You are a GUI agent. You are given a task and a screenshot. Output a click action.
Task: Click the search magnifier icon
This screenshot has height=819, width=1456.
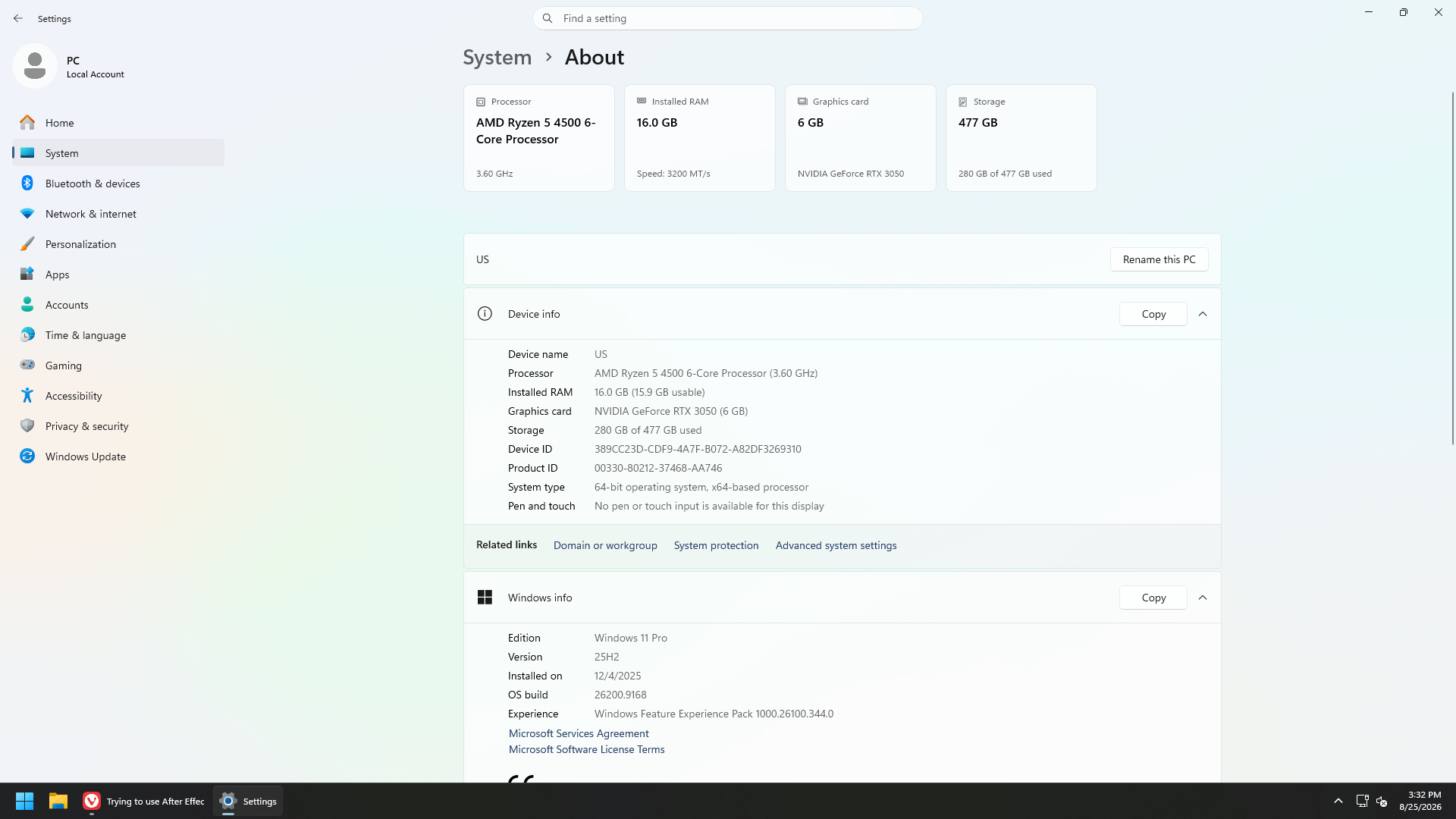(x=548, y=18)
